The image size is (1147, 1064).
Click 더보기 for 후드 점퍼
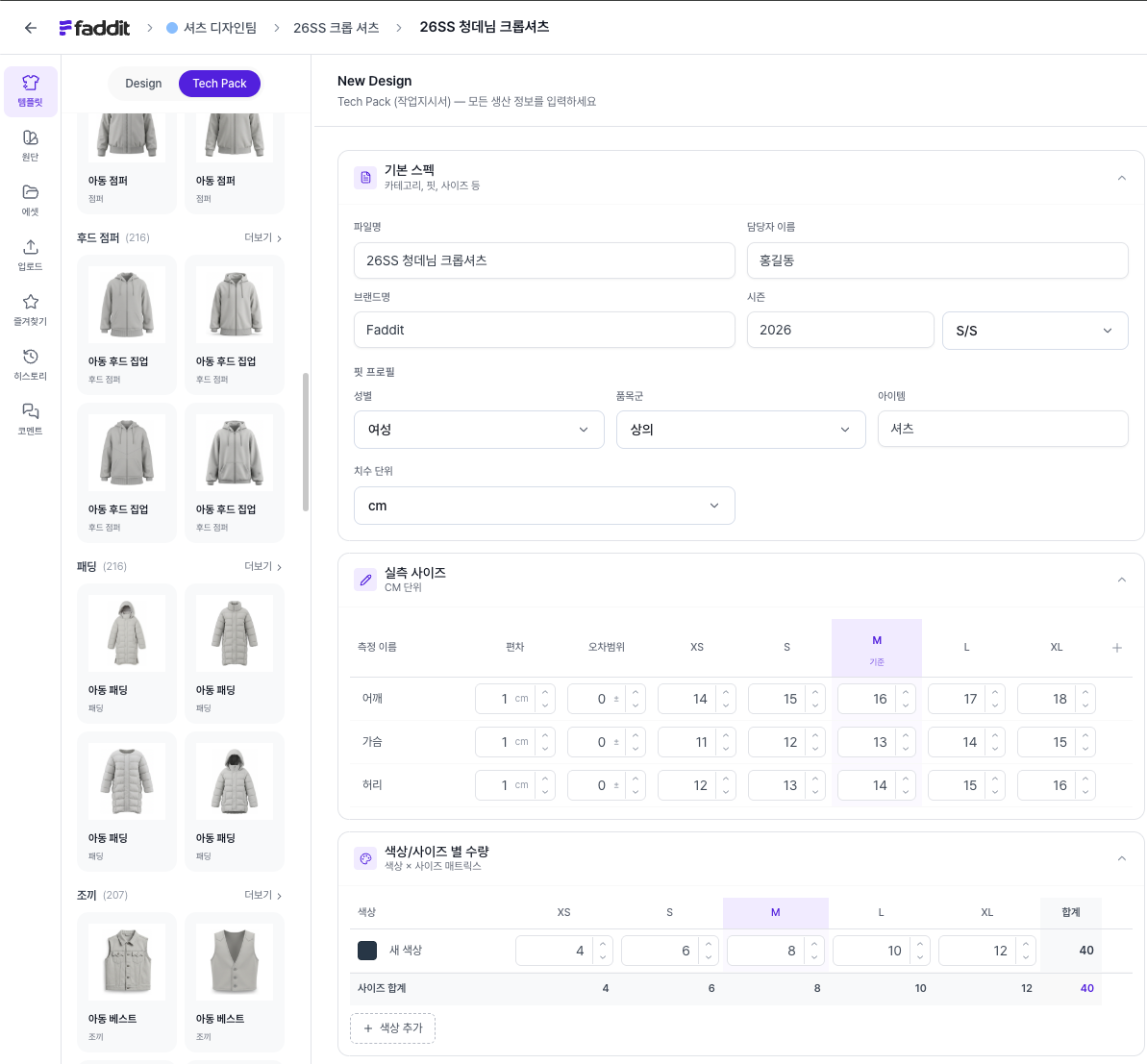(262, 237)
